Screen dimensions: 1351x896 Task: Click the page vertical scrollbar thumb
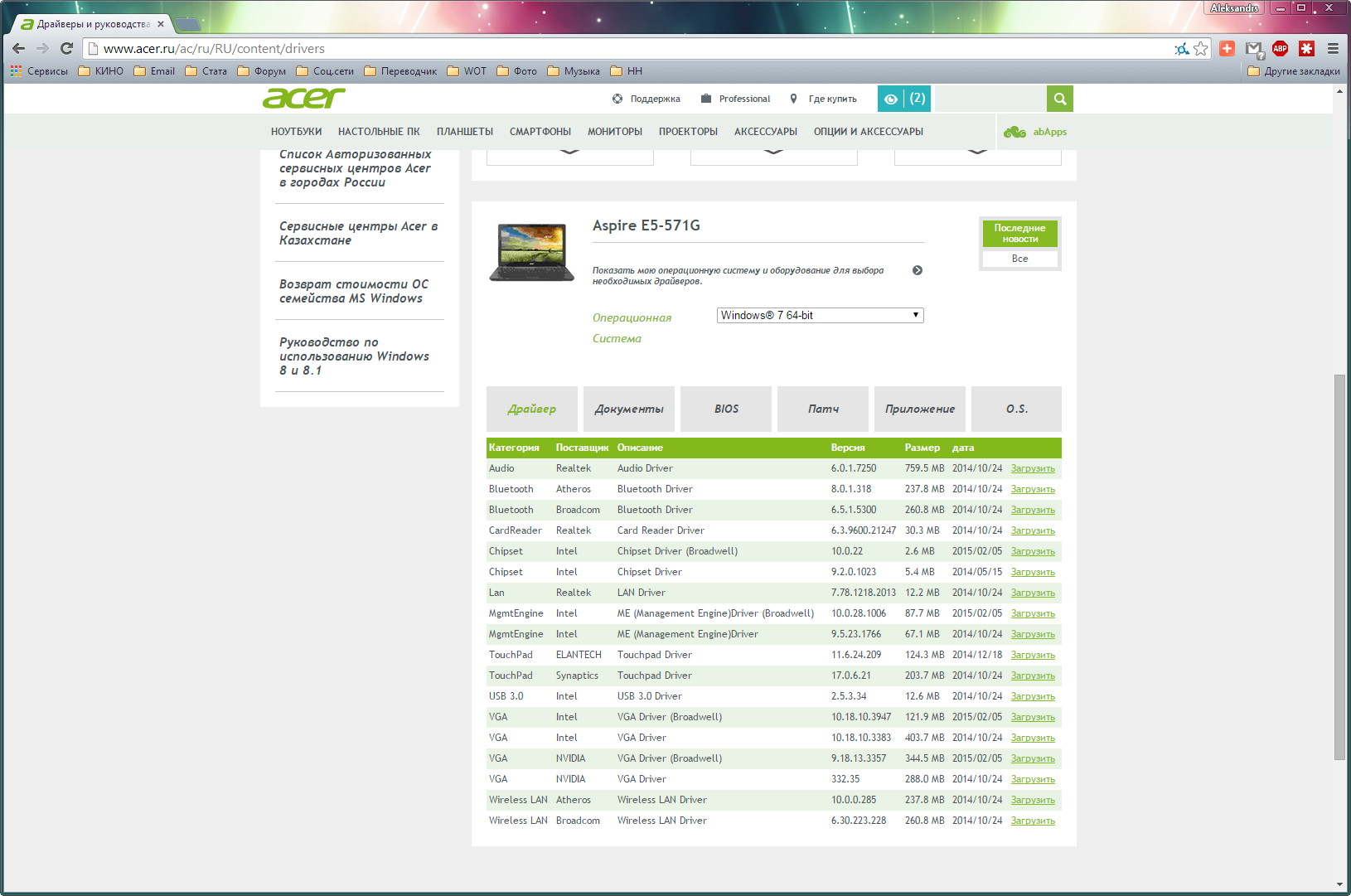pyautogui.click(x=1339, y=567)
